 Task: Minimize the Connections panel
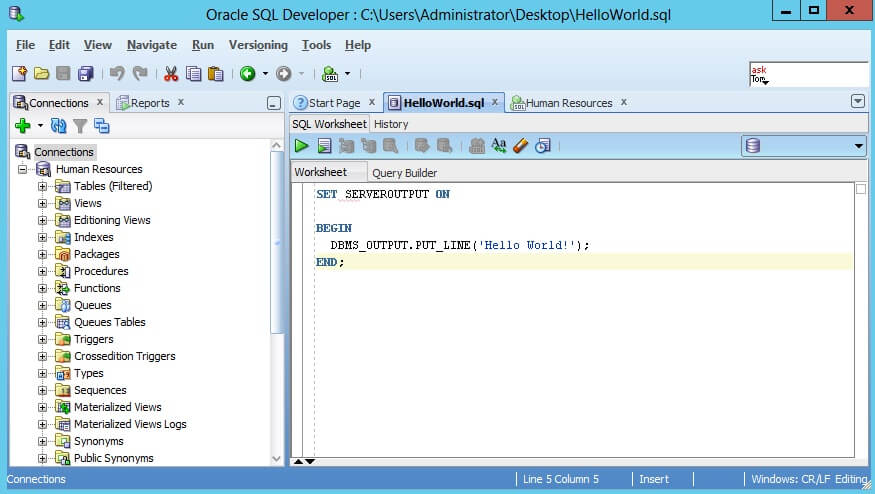[x=273, y=103]
